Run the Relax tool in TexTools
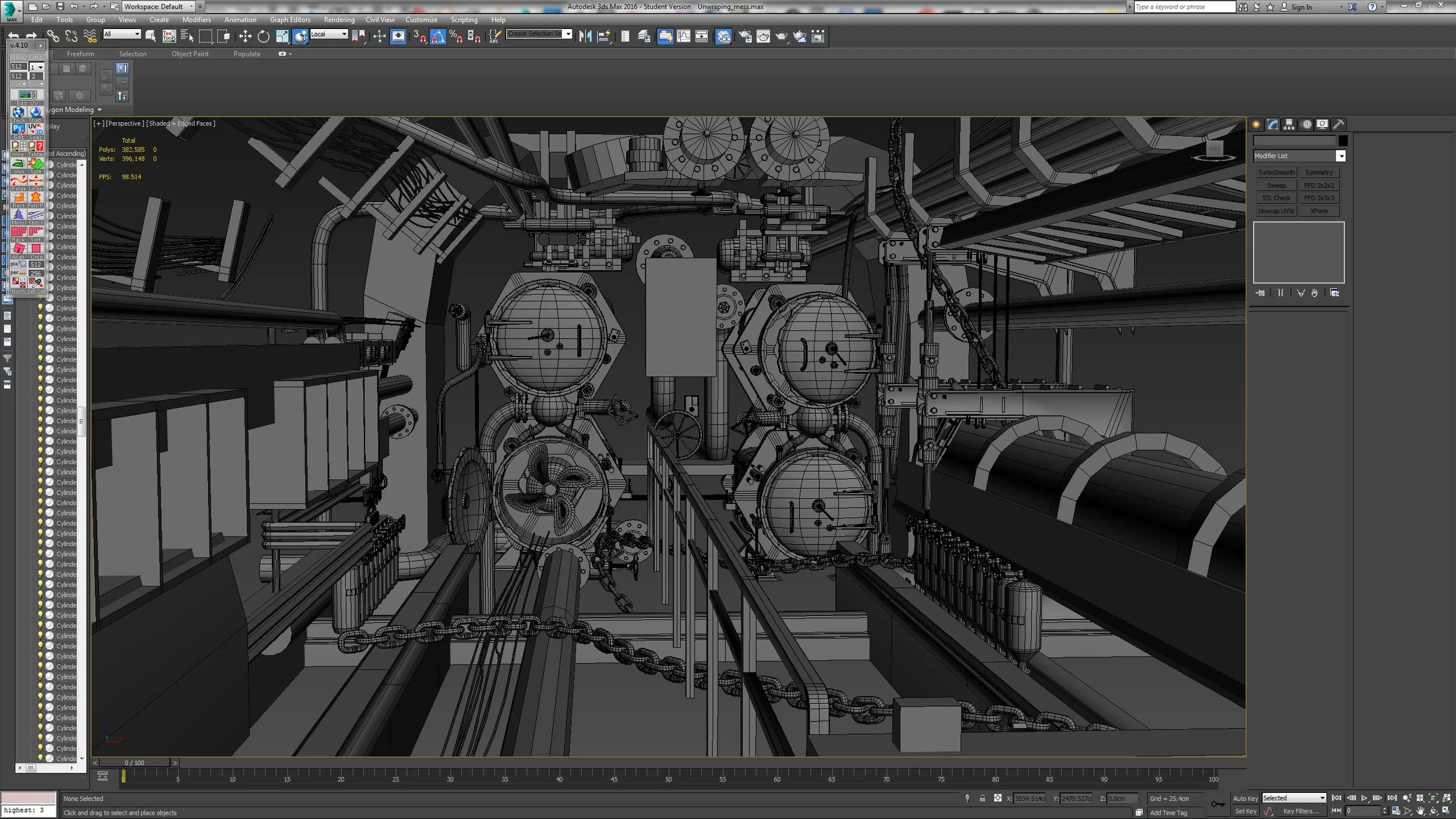Viewport: 1456px width, 819px height. pyautogui.click(x=19, y=179)
